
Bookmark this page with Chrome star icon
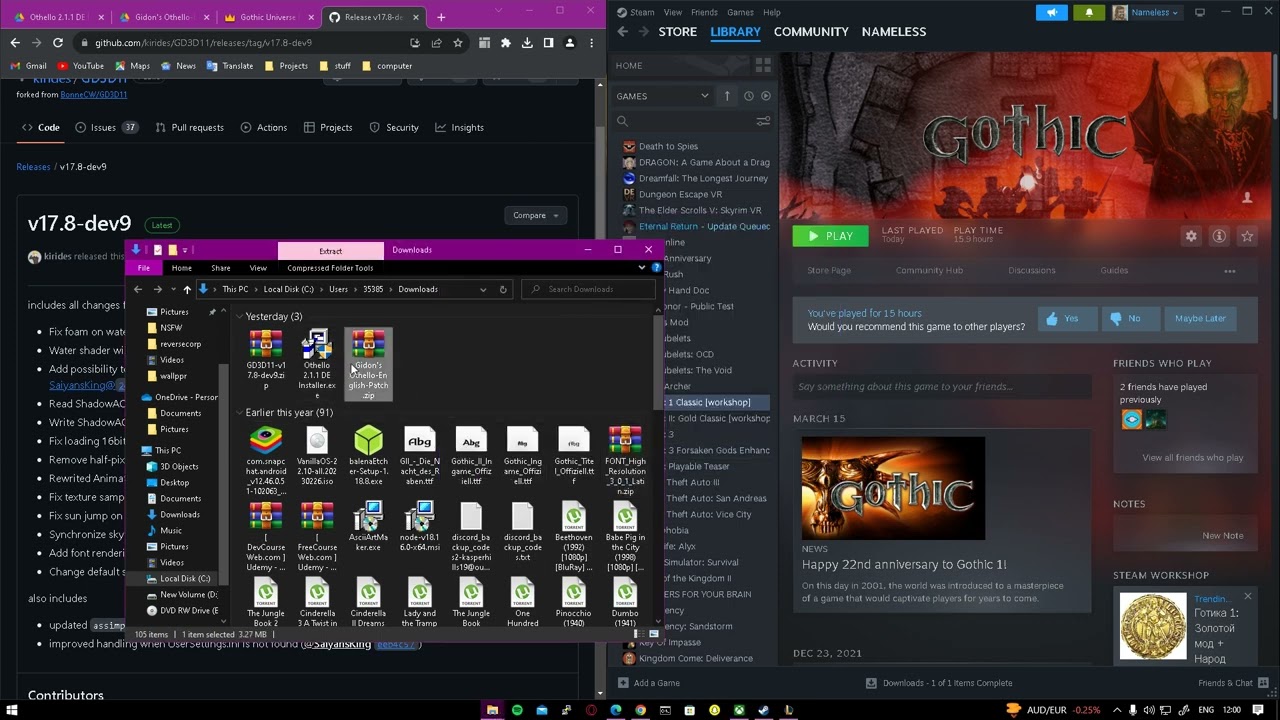point(458,43)
